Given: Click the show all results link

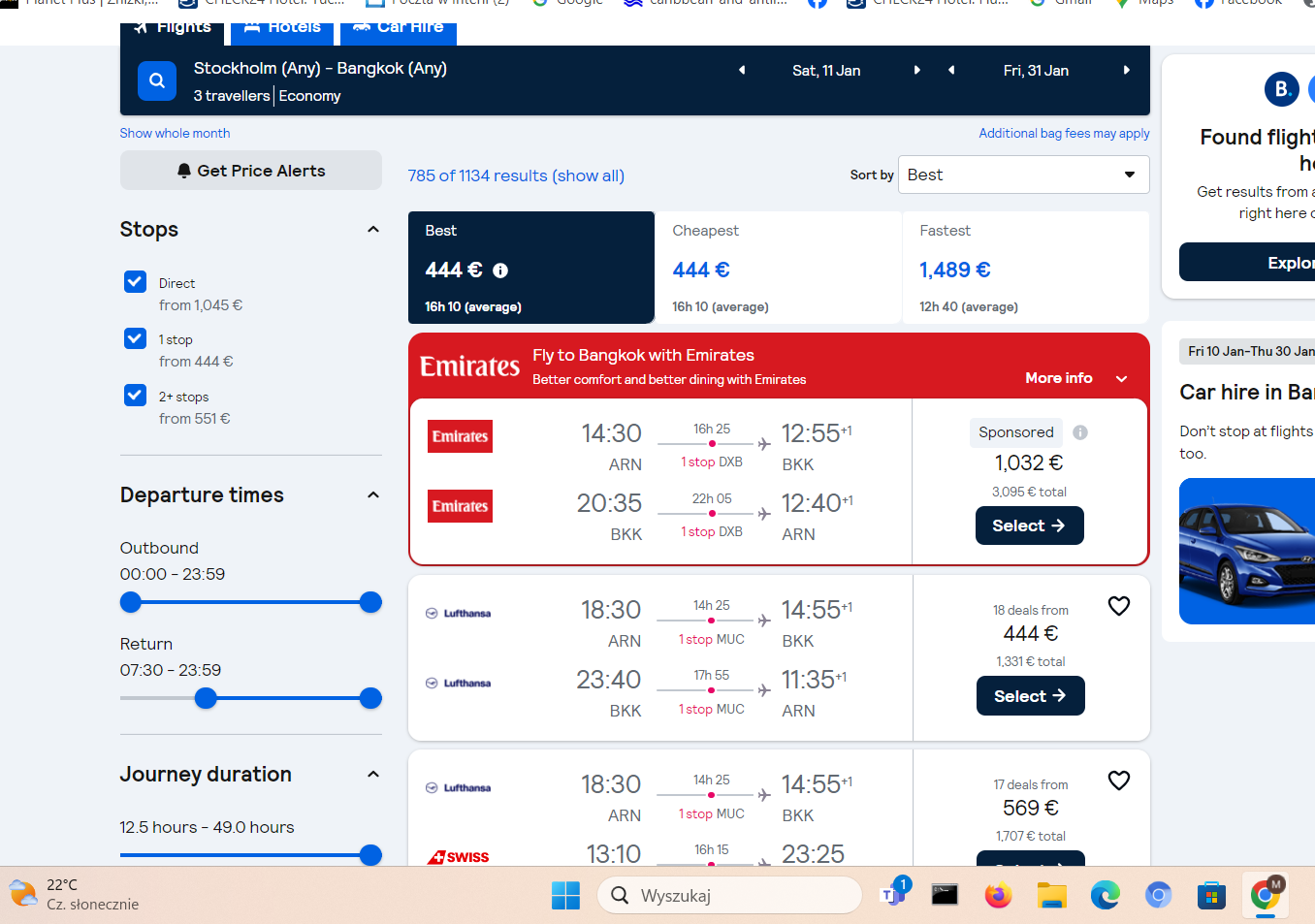Looking at the screenshot, I should tap(588, 175).
